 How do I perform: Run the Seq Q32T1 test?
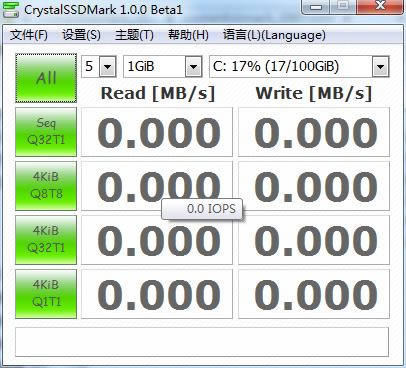tap(46, 132)
